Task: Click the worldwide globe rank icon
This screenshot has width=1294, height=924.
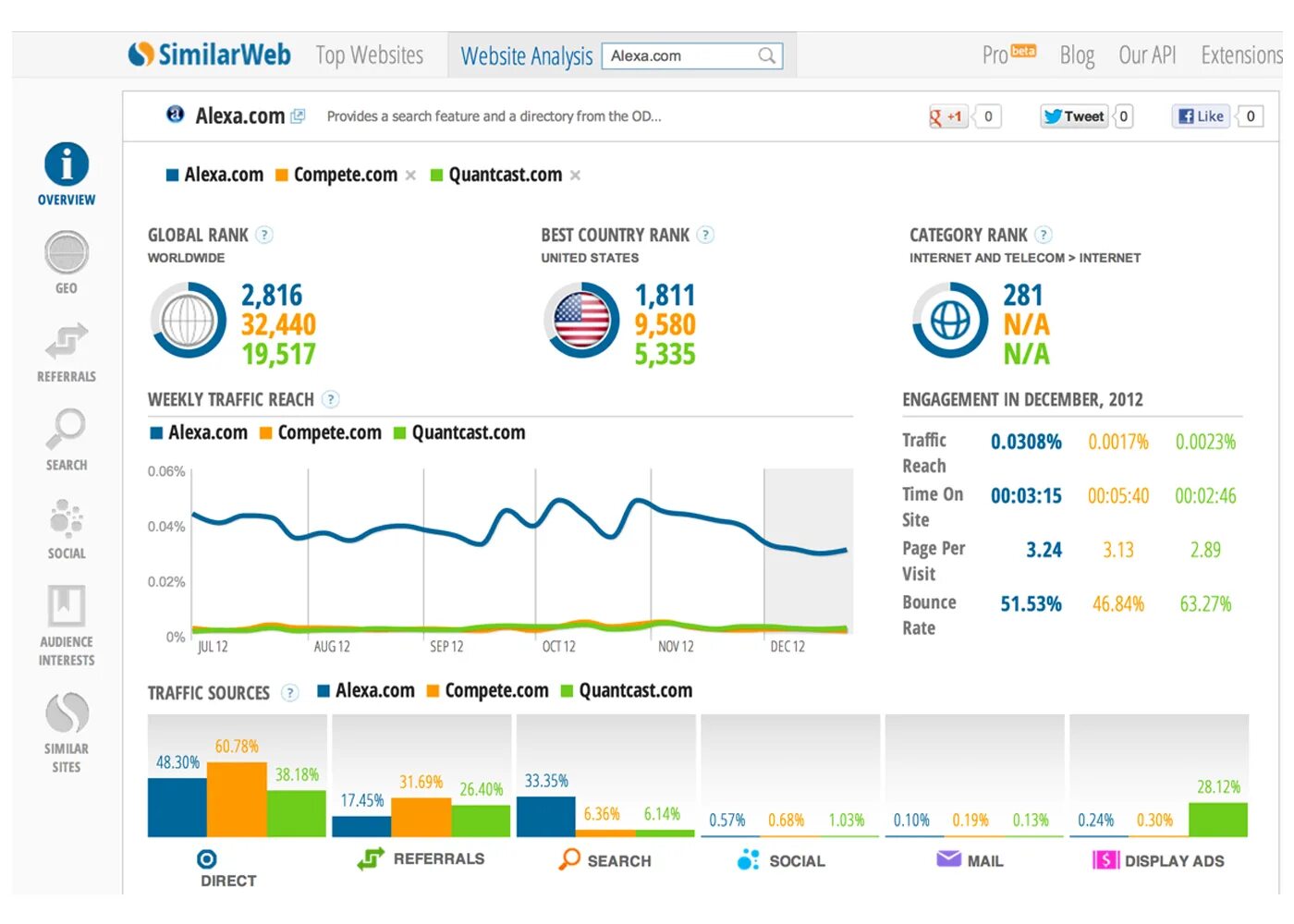Action: pyautogui.click(x=189, y=321)
